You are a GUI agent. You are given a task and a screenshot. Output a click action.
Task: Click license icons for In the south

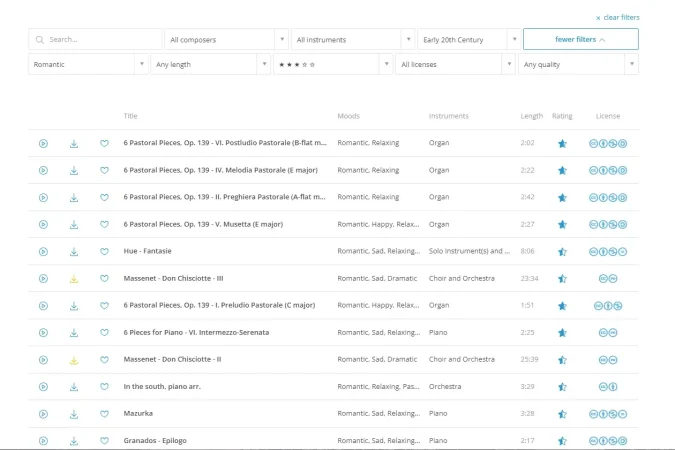click(608, 387)
